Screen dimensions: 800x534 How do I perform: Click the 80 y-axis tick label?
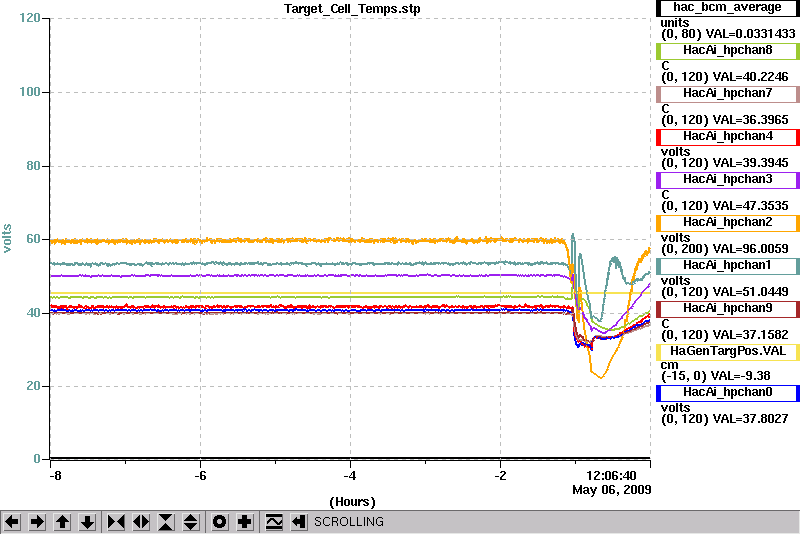click(33, 166)
